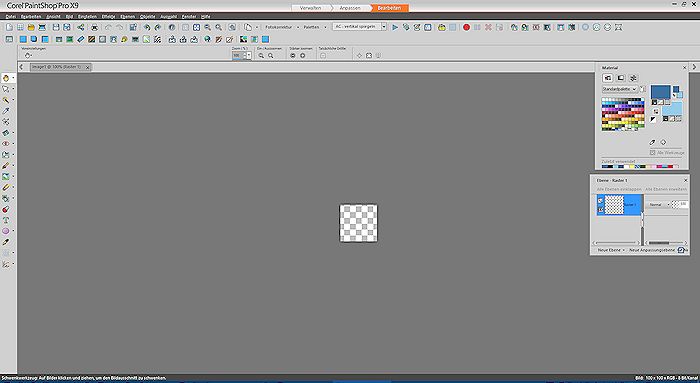Swap foreground and background materials
Screen dimensions: 700x383
click(656, 111)
